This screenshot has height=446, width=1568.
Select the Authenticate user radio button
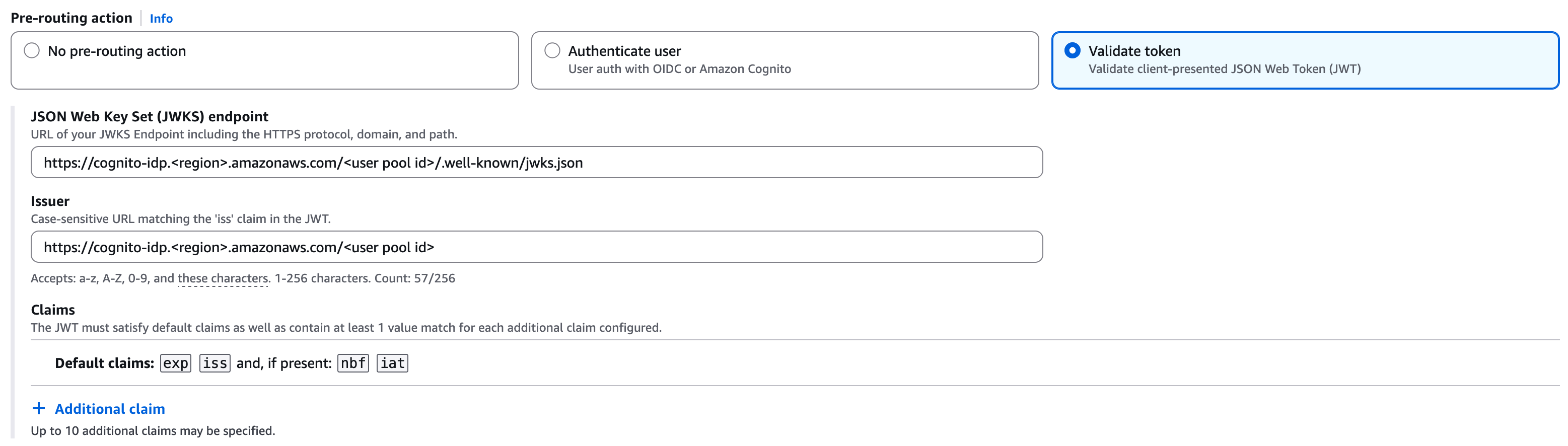tap(552, 50)
